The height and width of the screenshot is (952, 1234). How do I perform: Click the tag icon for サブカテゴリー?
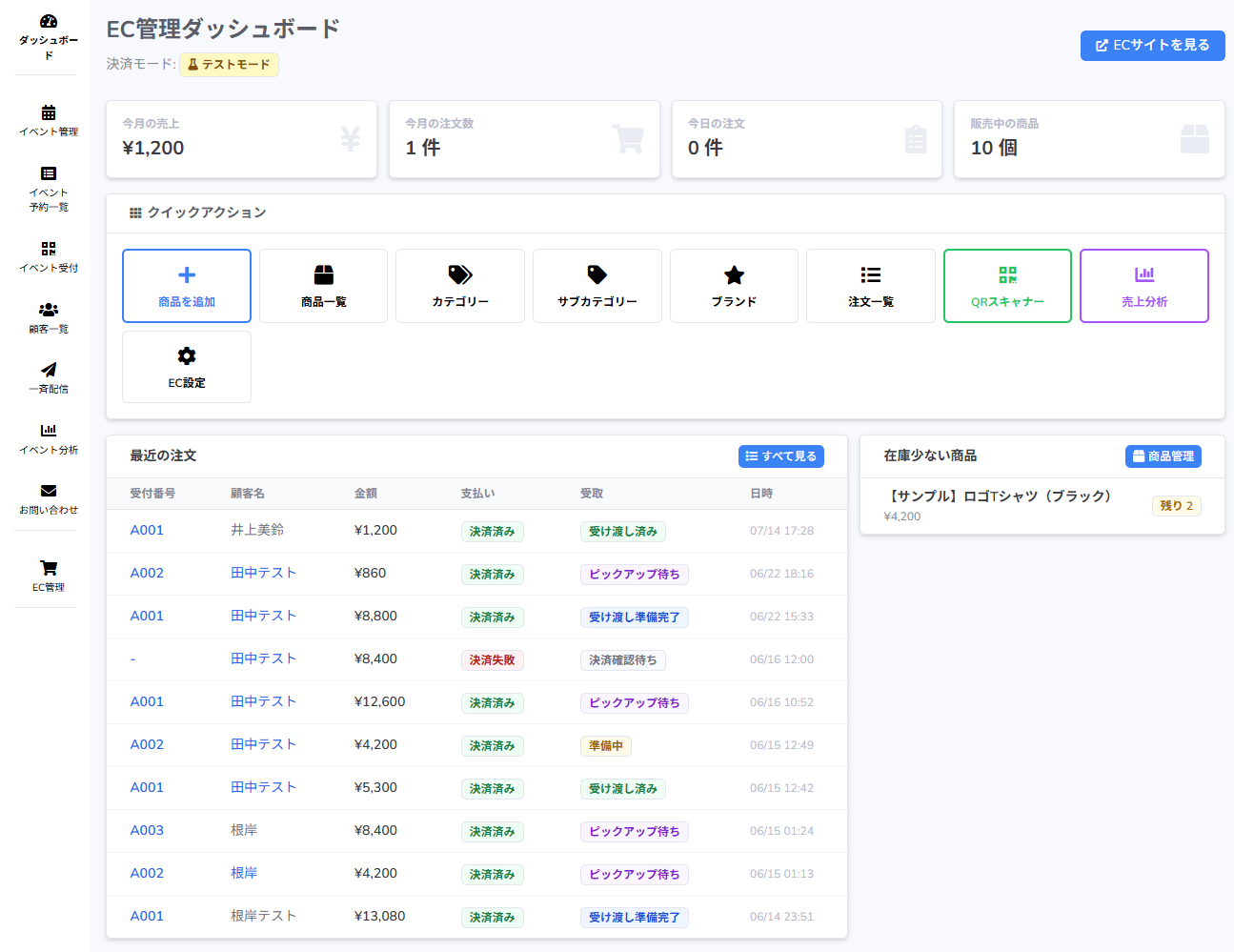coord(597,275)
